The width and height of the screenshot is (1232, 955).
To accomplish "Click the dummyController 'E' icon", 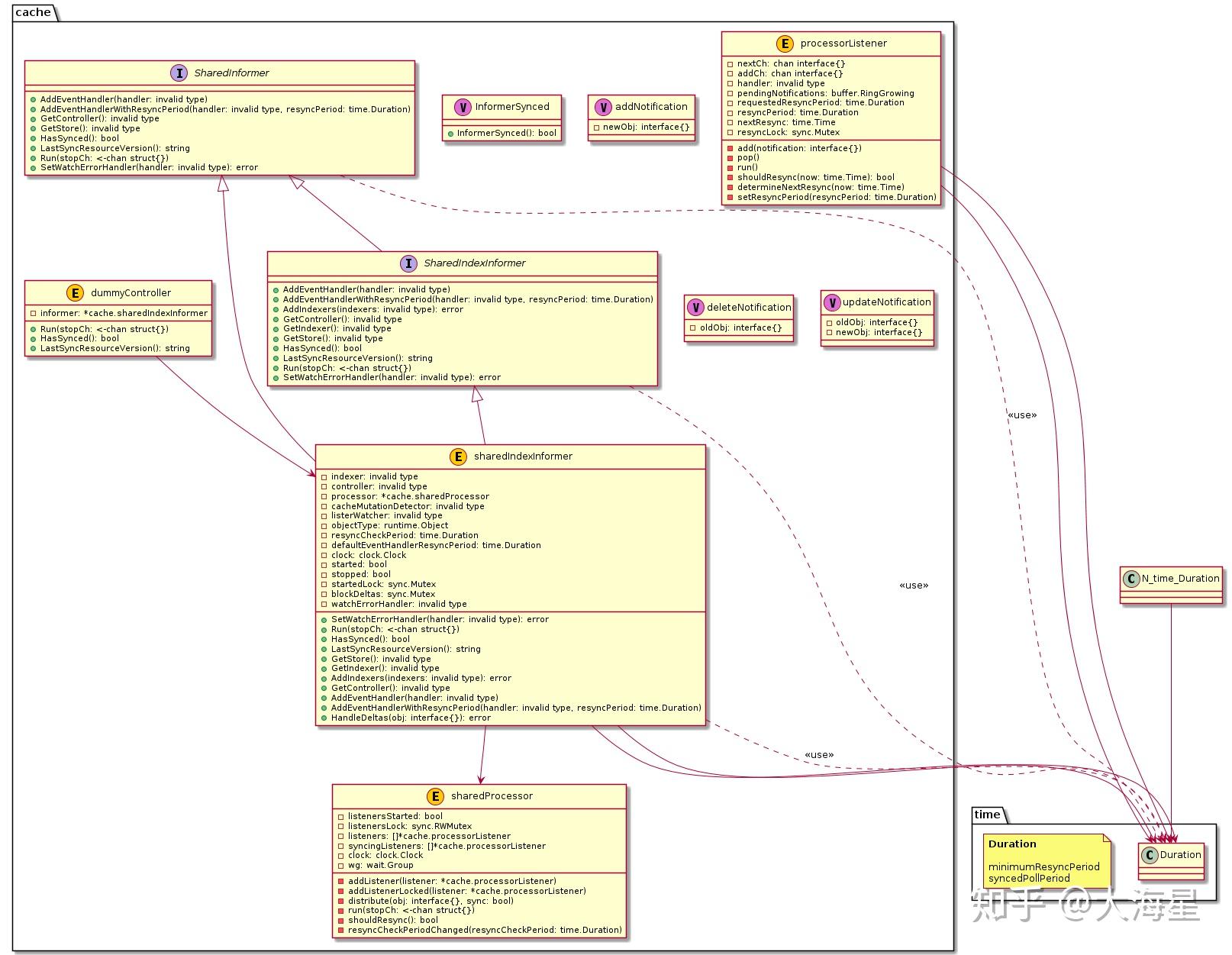I will click(x=76, y=293).
